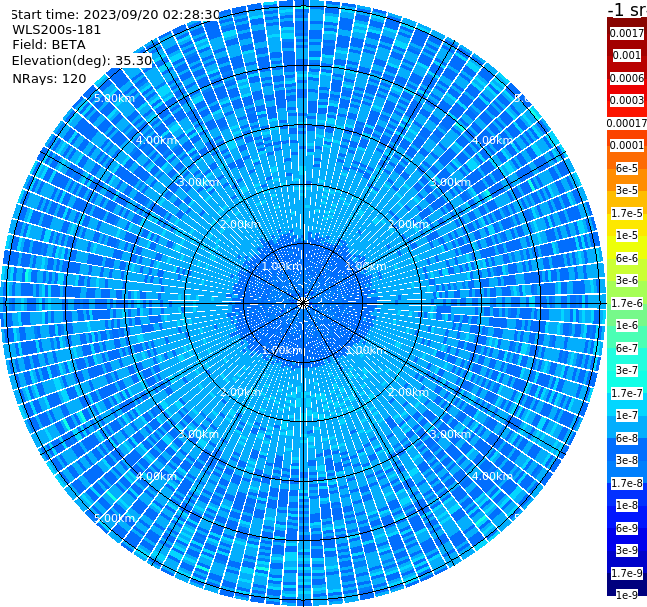This screenshot has height=607, width=647.
Task: Click the 0.0017 colorbar label
Action: pos(627,33)
